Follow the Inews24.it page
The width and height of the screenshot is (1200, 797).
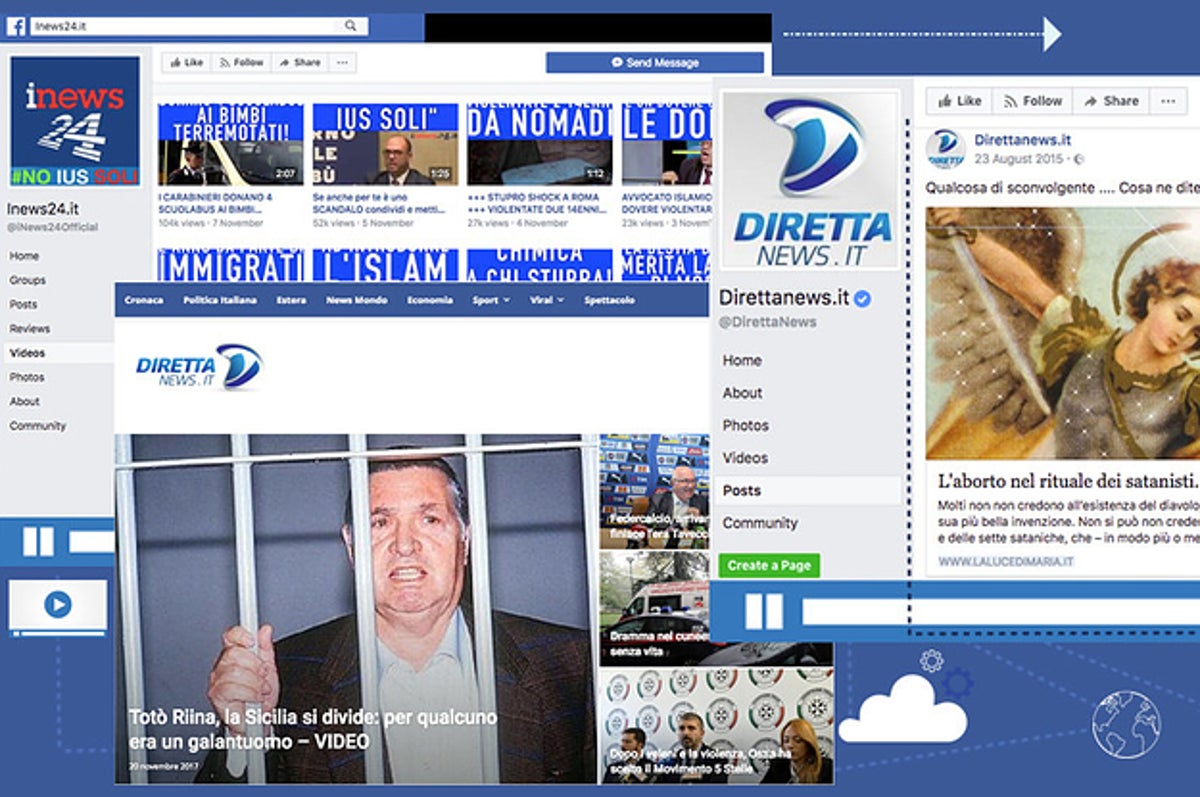[240, 62]
